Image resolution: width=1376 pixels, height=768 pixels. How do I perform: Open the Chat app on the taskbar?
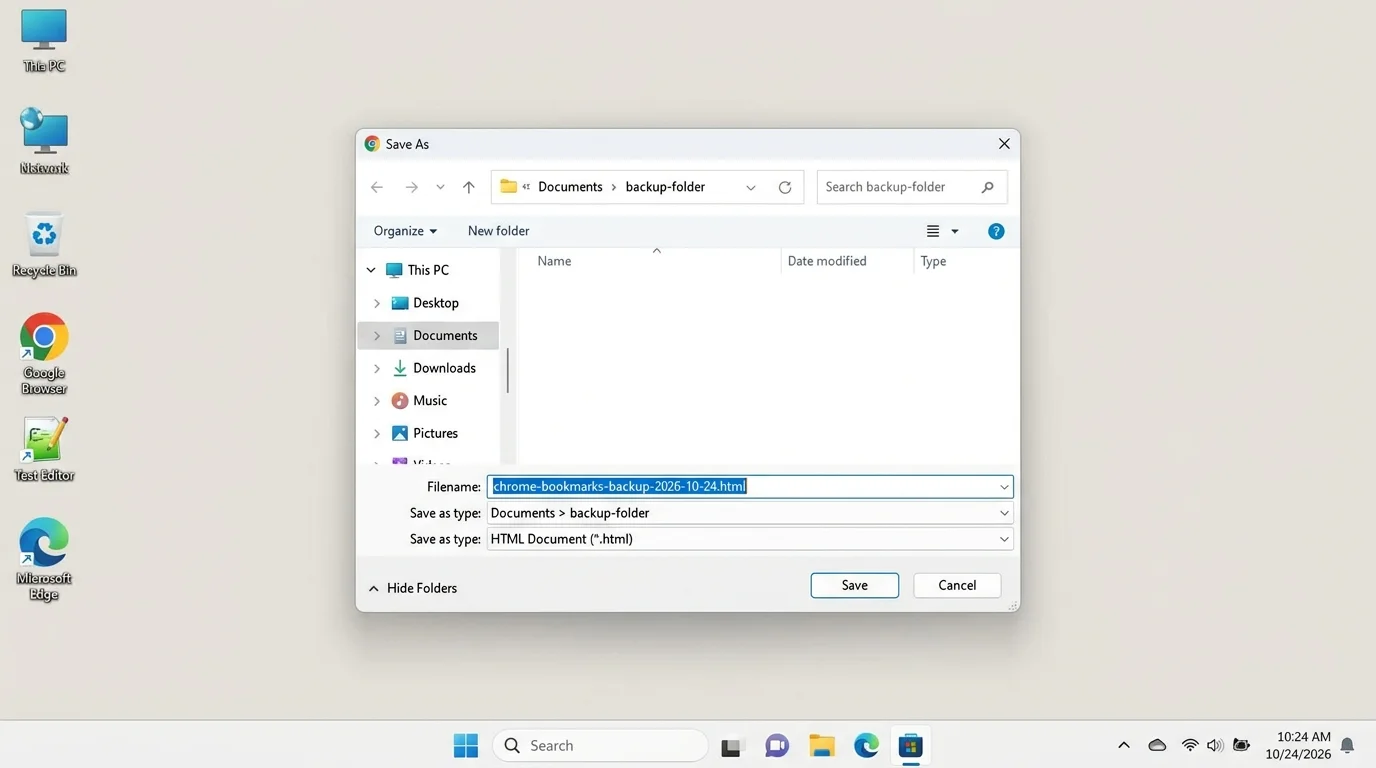coord(777,745)
